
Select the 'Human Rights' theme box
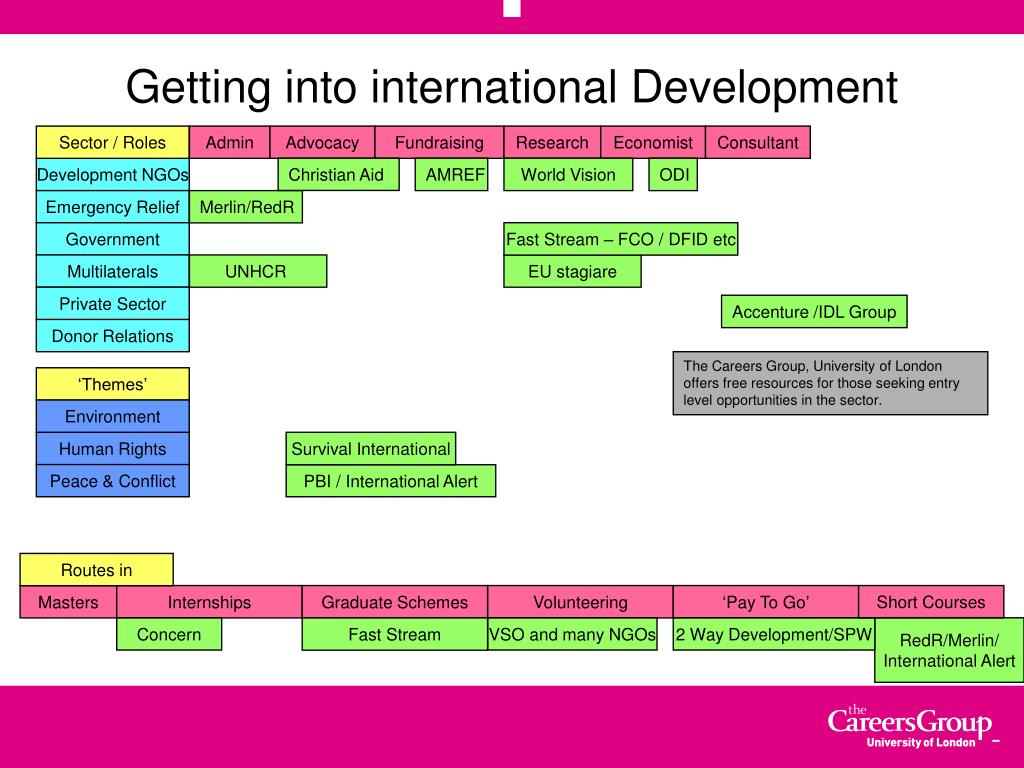click(x=112, y=449)
